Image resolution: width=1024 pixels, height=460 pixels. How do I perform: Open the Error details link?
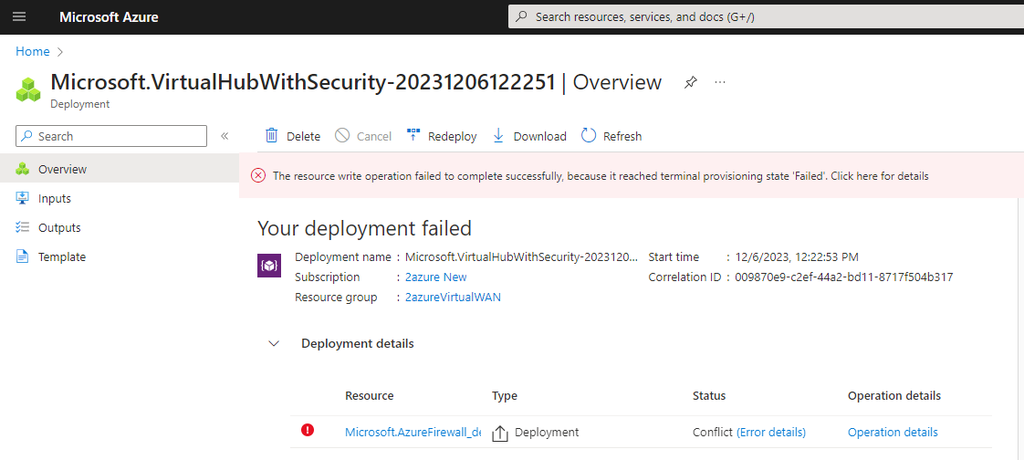[x=771, y=432]
